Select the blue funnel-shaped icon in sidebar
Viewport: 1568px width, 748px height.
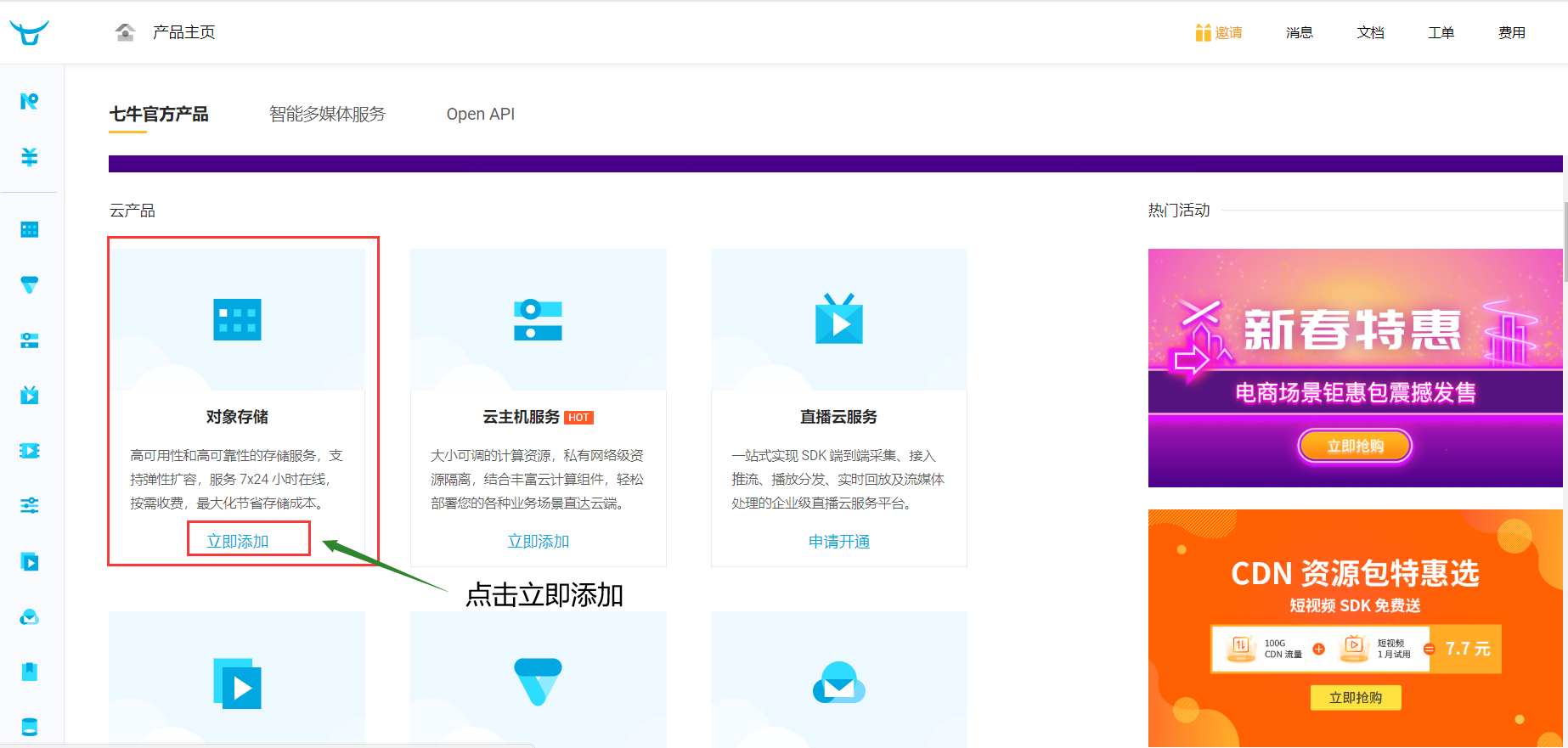coord(30,285)
